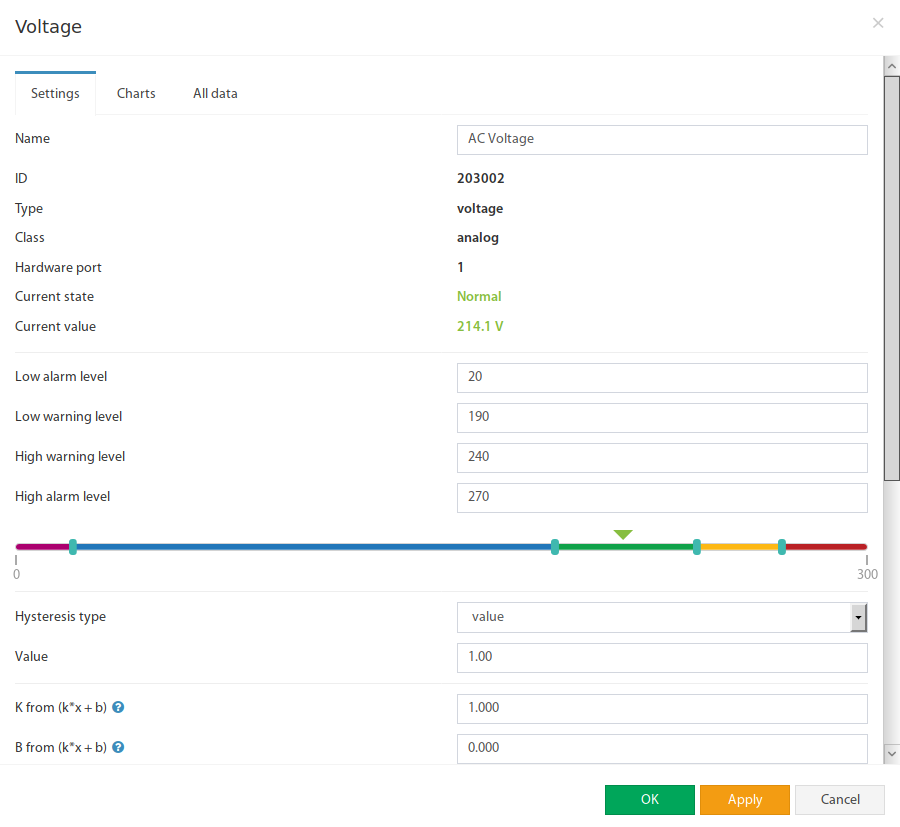Viewport: 900px width, 827px height.
Task: Click the orange Apply button
Action: coord(745,799)
